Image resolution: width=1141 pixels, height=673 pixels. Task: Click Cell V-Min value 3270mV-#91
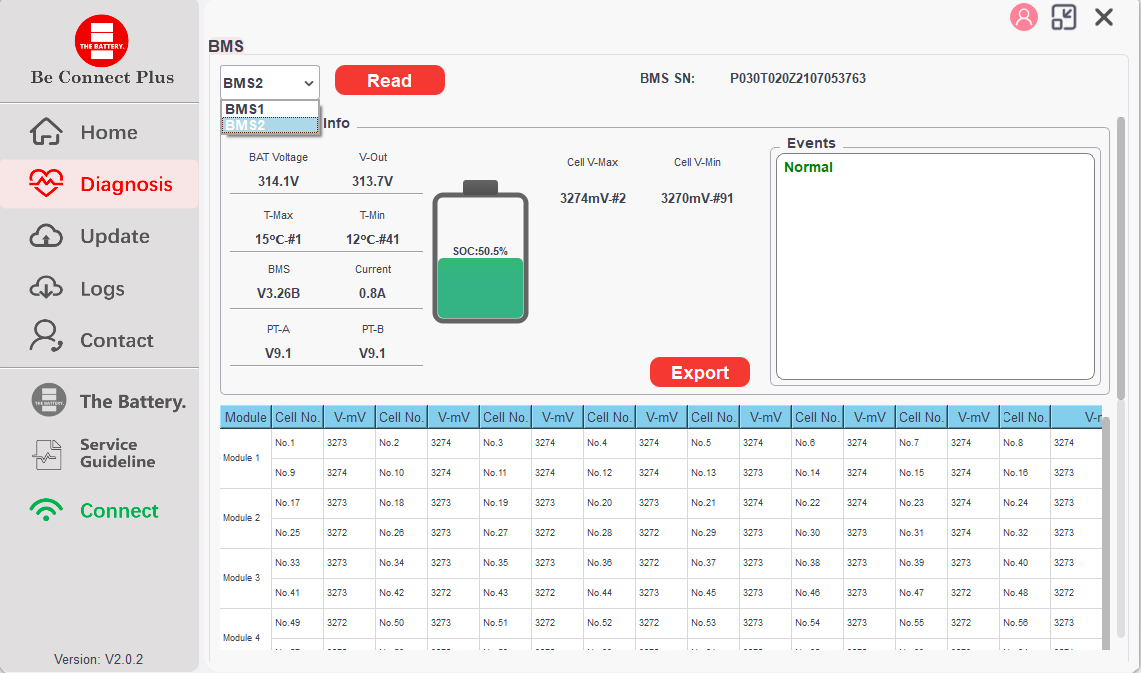click(x=696, y=198)
